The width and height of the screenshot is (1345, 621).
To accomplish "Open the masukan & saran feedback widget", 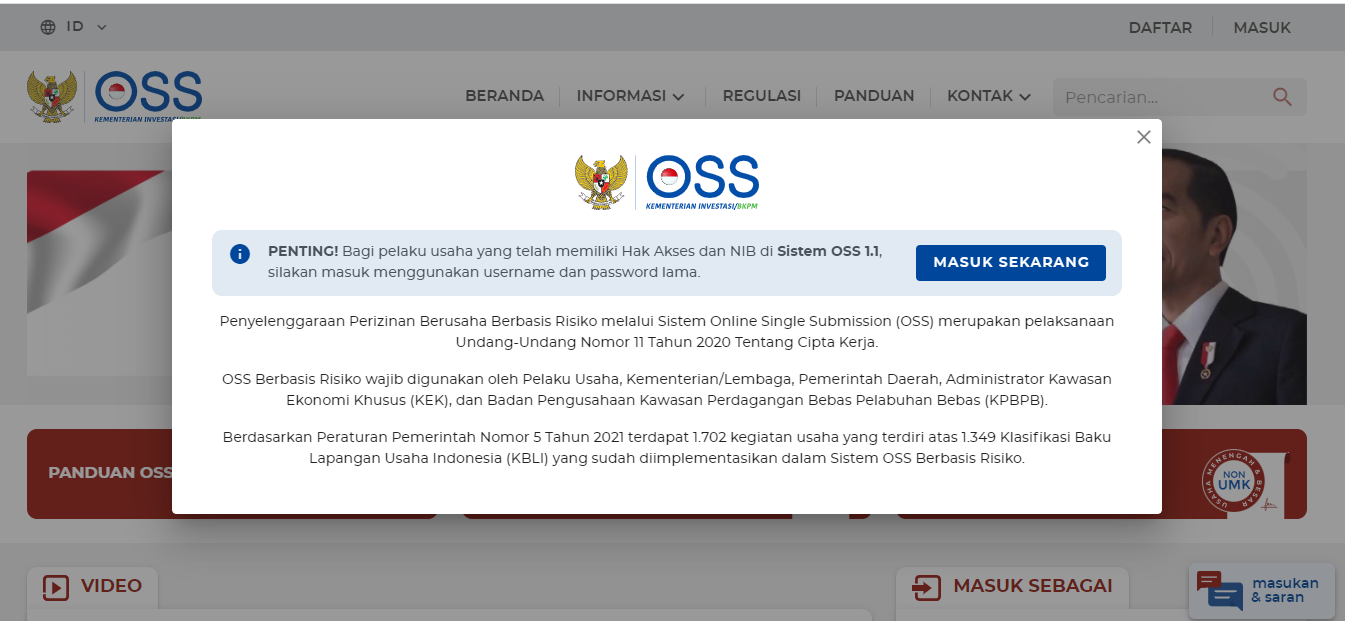I will tap(1262, 590).
